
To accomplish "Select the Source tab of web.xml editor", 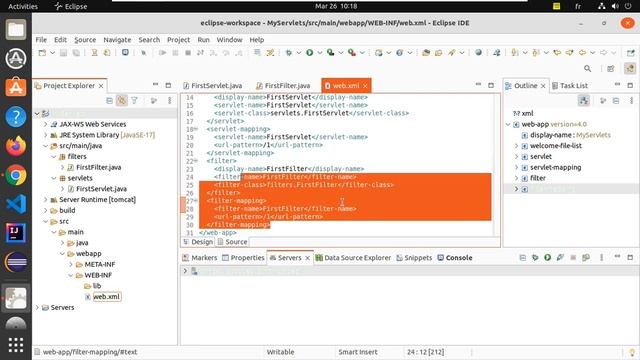I will point(232,242).
